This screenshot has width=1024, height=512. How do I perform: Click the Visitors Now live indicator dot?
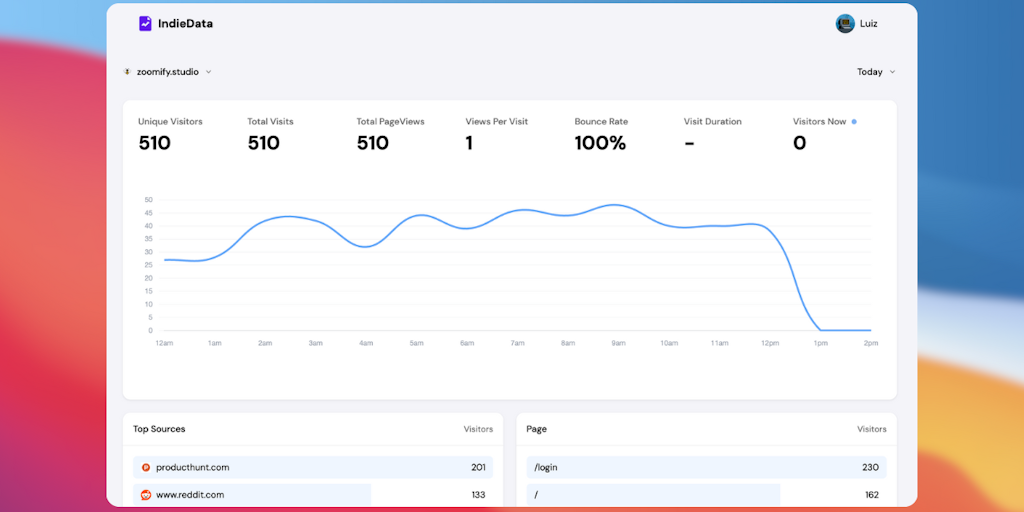tap(854, 121)
